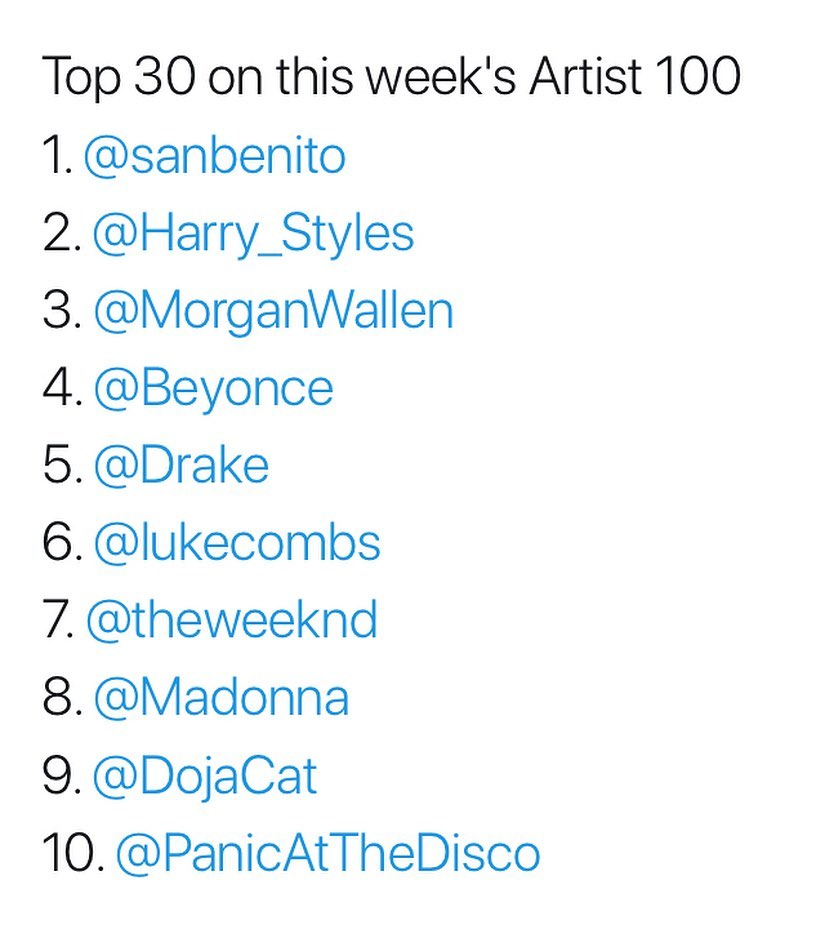This screenshot has width=825, height=938.
Task: Click the rank number 10 before @PanicAtTheDisco
Action: [70, 853]
